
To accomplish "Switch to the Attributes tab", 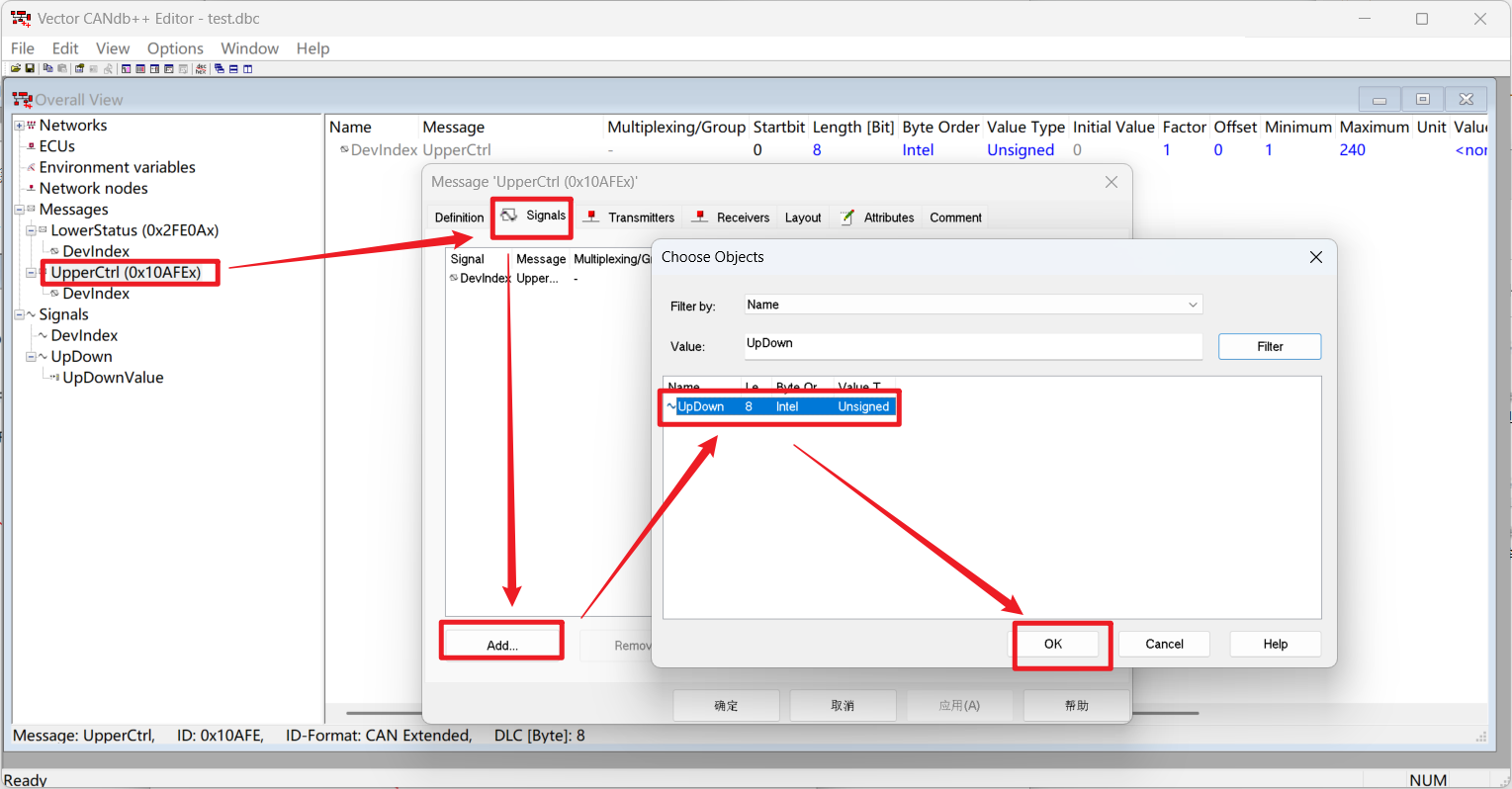I will pos(878,218).
